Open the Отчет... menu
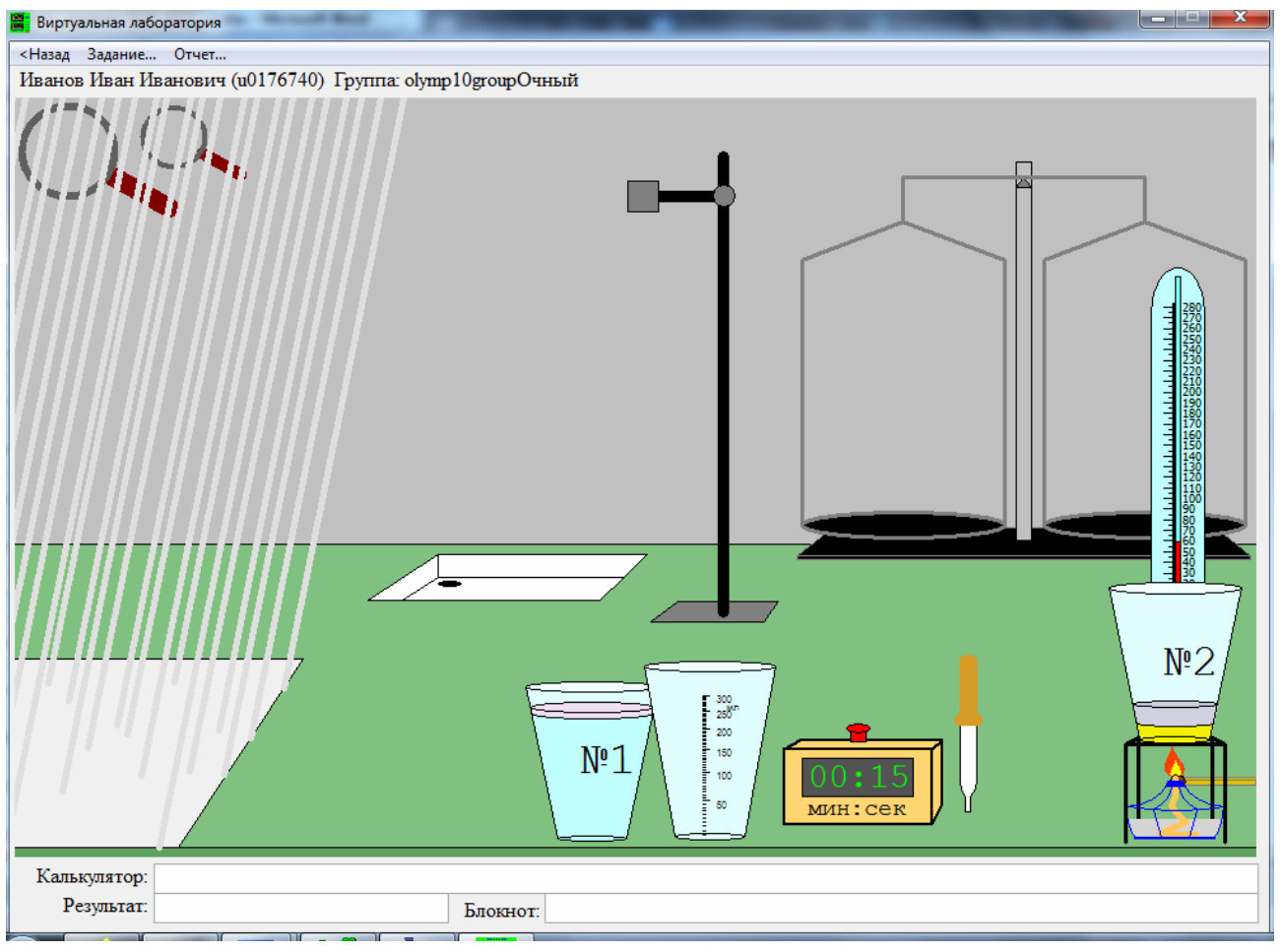1281x952 pixels. pyautogui.click(x=200, y=54)
